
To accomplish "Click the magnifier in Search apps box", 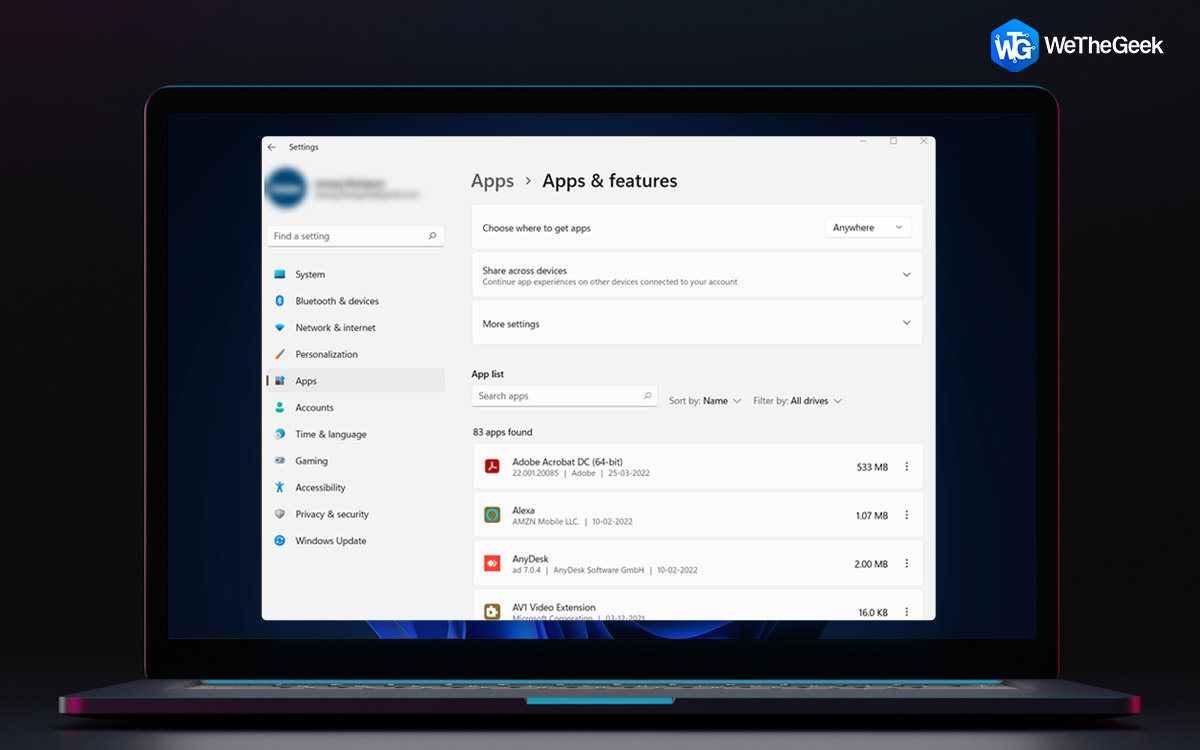I will click(647, 396).
